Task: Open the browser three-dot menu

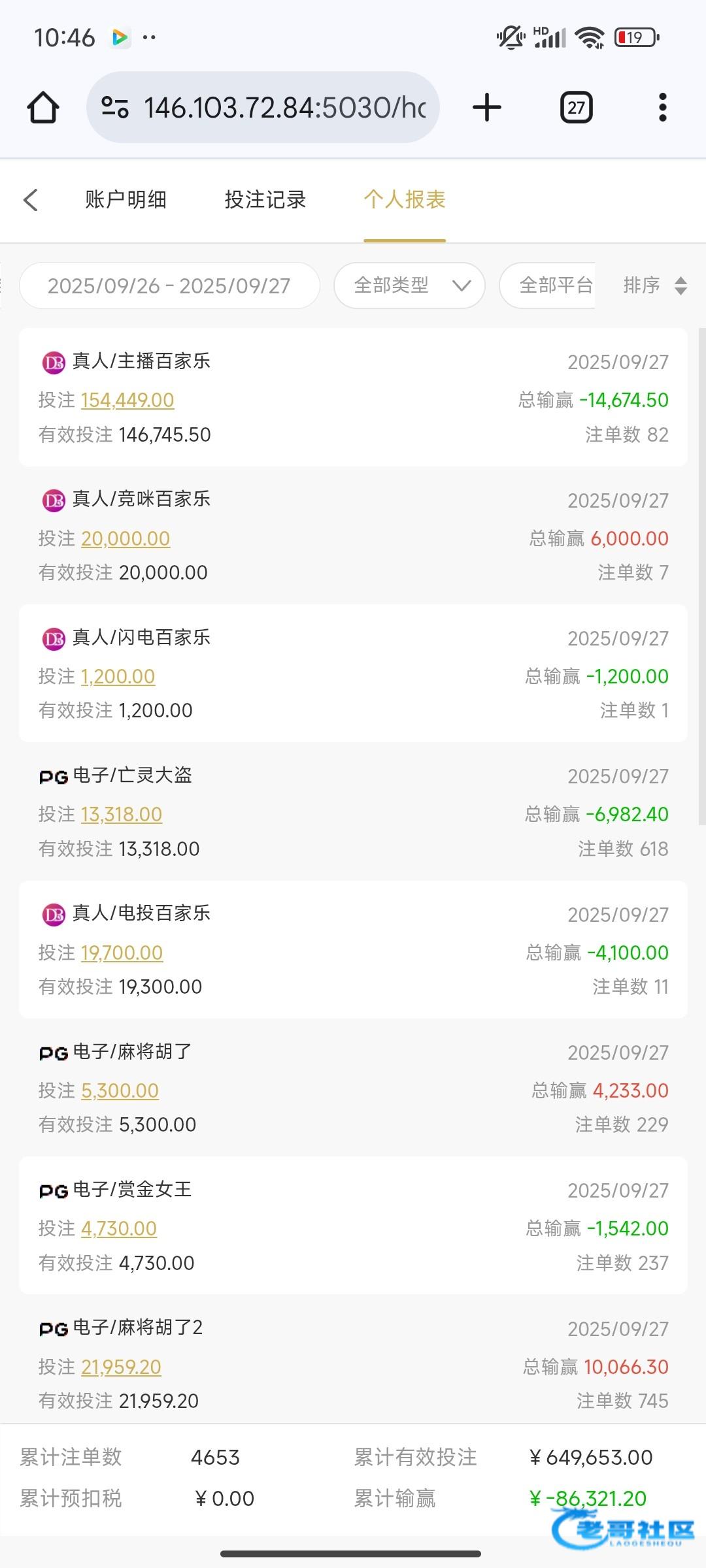Action: (x=662, y=108)
